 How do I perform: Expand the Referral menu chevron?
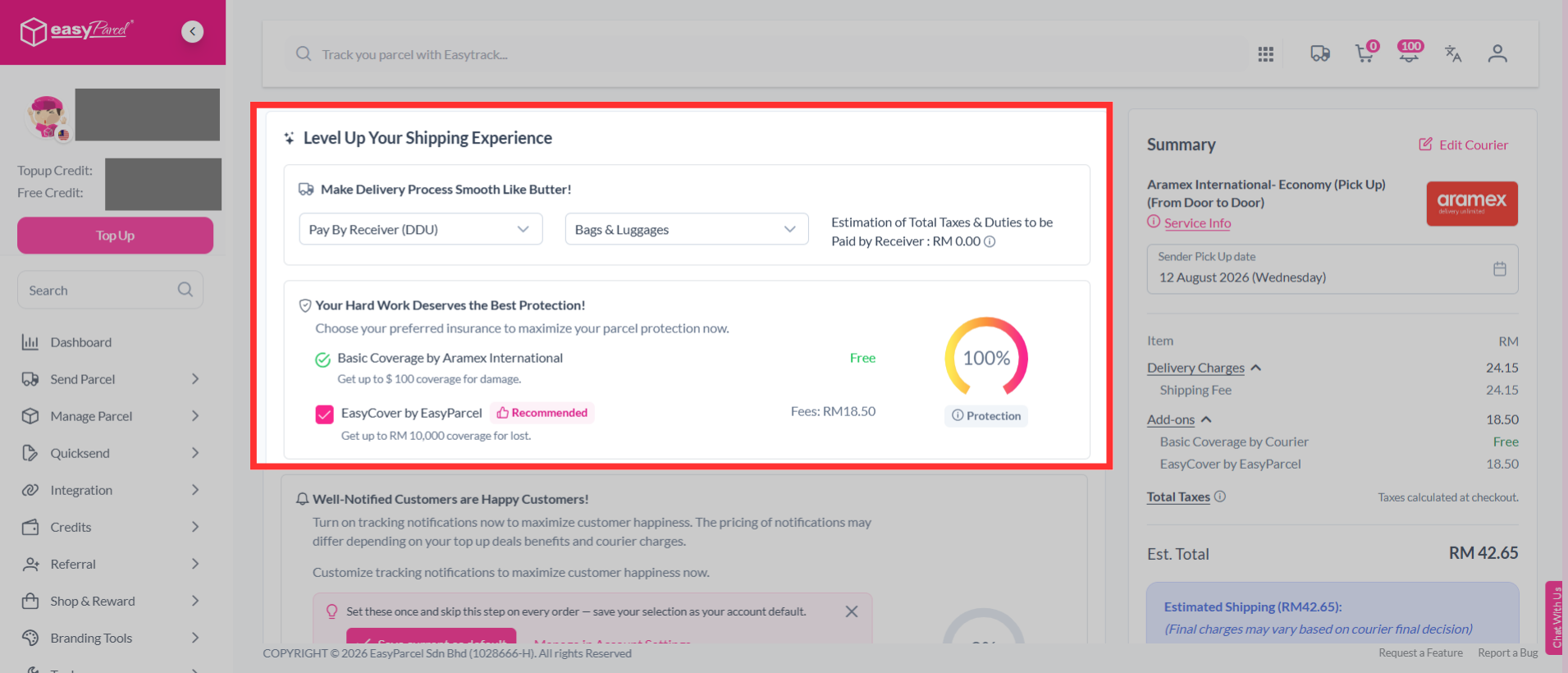click(195, 564)
